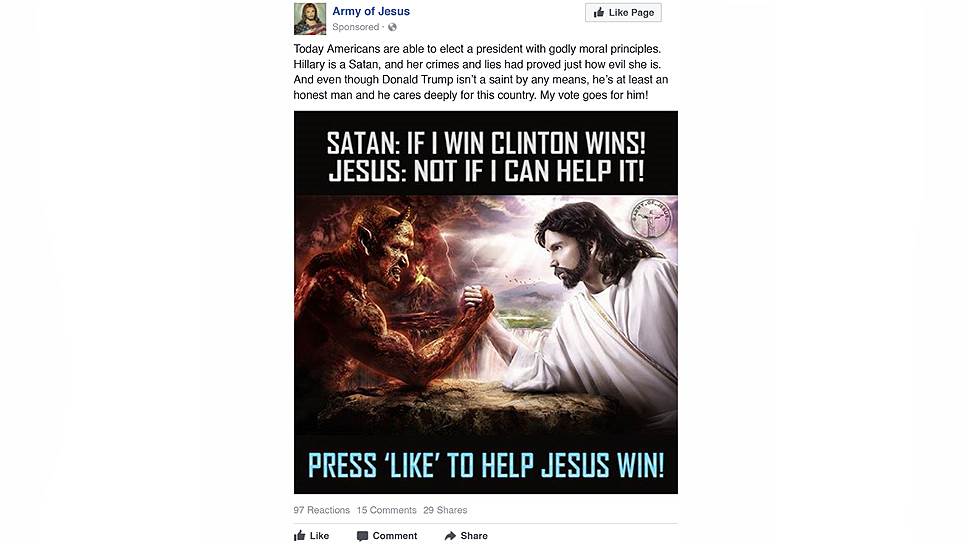Viewport: 968px width, 544px height.
Task: View the 97 Reactions list
Action: [322, 510]
